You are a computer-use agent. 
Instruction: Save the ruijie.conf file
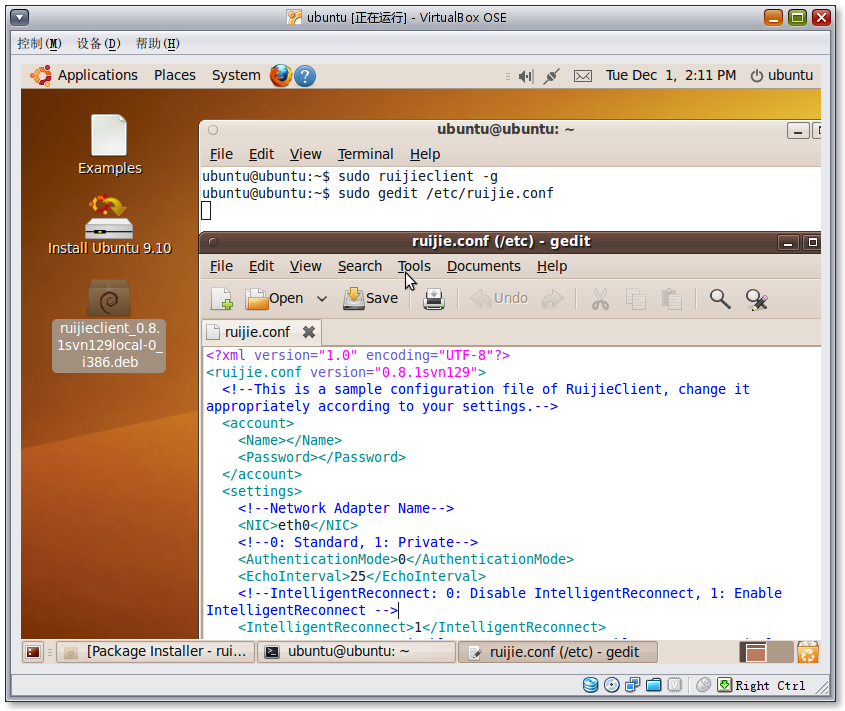(371, 299)
